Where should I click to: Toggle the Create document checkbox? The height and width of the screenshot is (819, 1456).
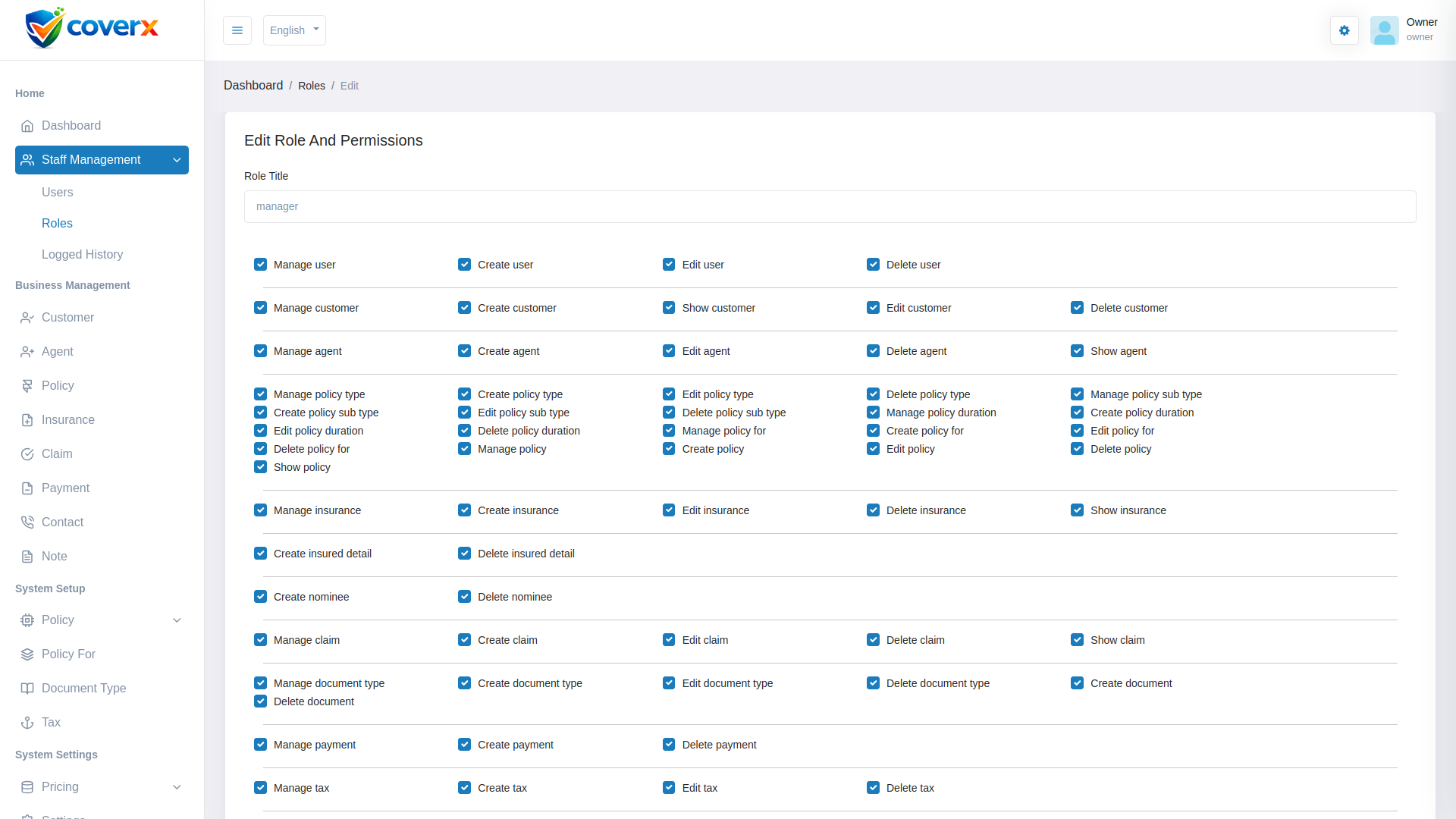click(1077, 683)
